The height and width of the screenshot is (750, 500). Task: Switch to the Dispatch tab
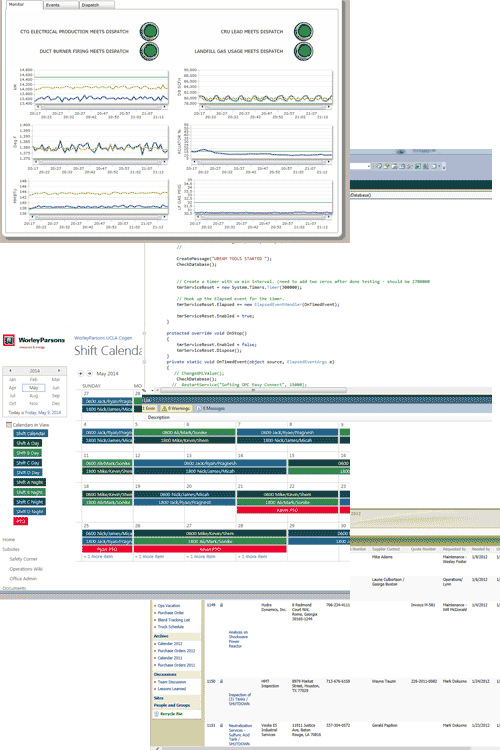[x=97, y=5]
